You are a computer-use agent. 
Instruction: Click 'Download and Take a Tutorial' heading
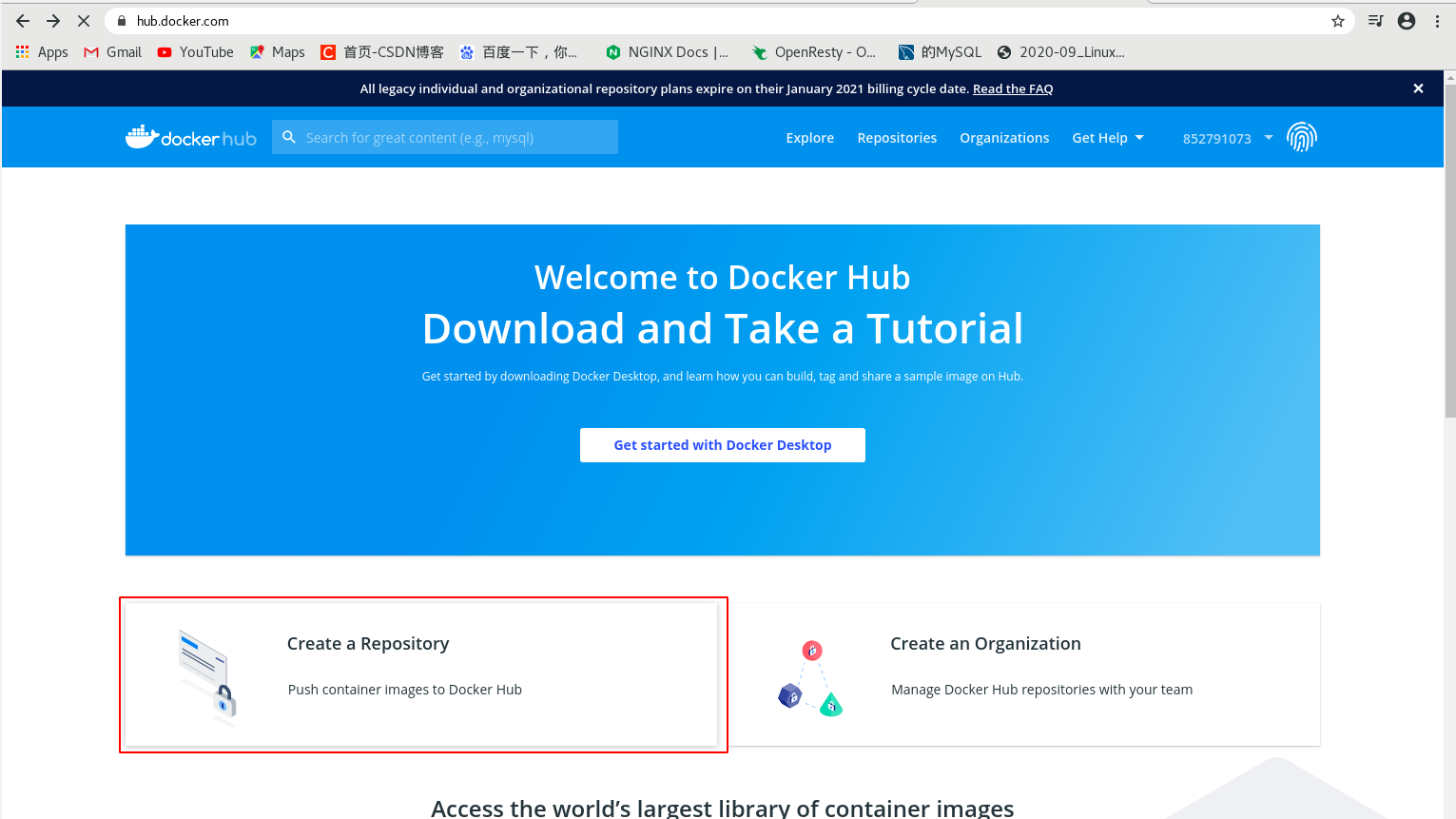[x=723, y=329]
